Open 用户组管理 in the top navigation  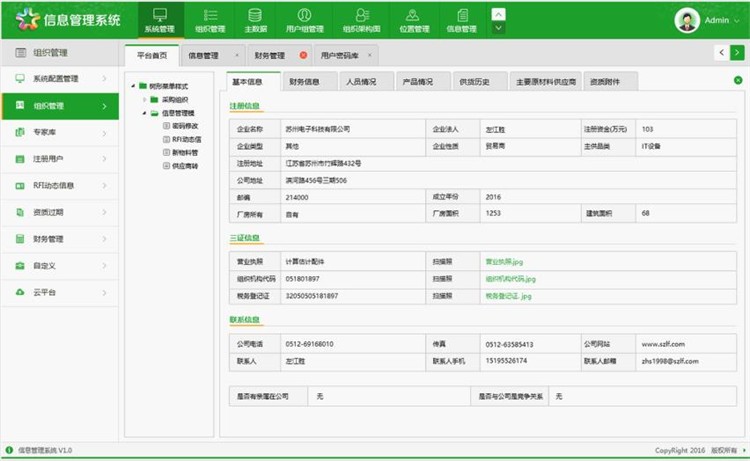click(x=305, y=20)
